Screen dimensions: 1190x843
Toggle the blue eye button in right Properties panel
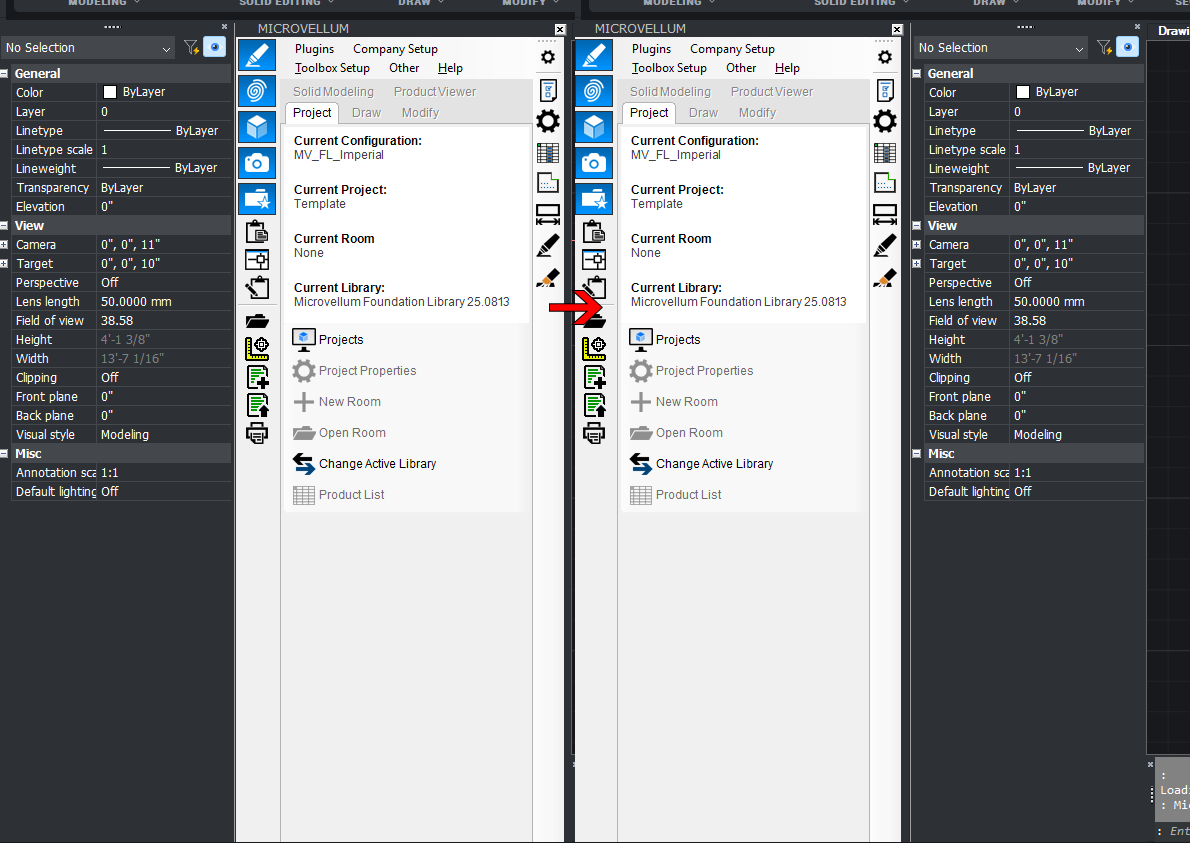tap(1128, 47)
